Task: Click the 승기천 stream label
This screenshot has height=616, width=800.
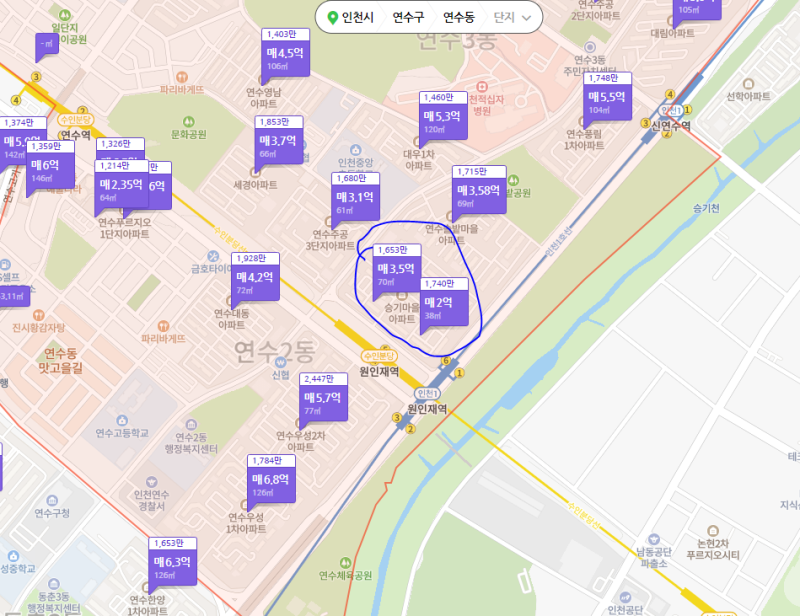Action: tap(707, 208)
